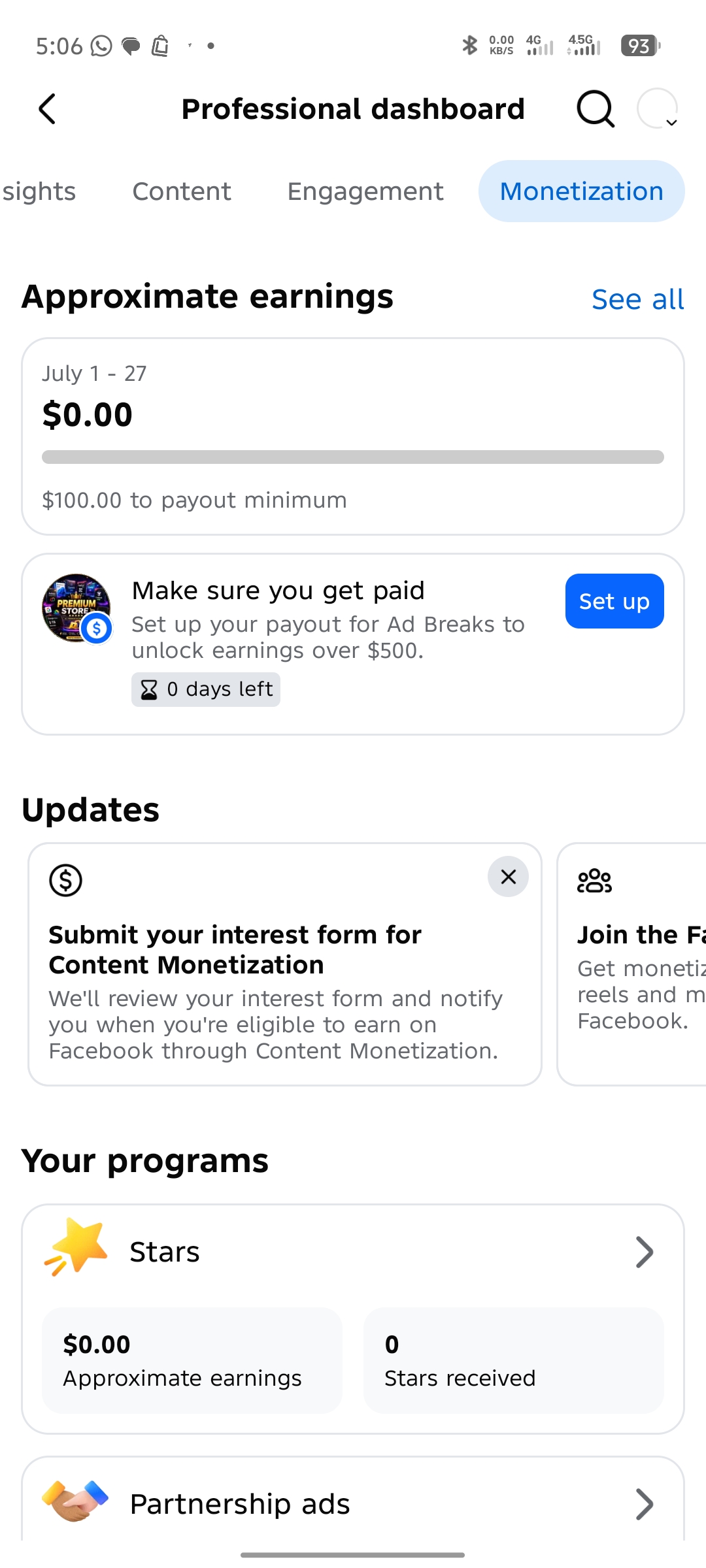This screenshot has height=1568, width=706.
Task: Open search with the magnifier icon
Action: pos(596,109)
